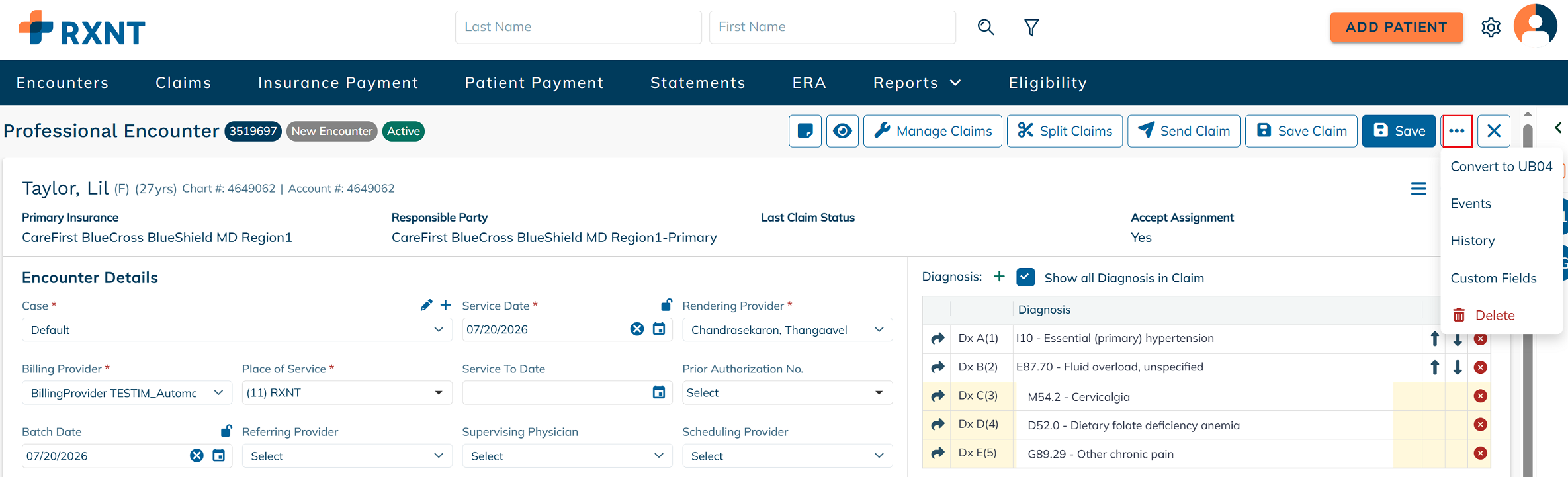
Task: Remove Dx B(2) Fluid overload diagnosis
Action: [x=1481, y=367]
